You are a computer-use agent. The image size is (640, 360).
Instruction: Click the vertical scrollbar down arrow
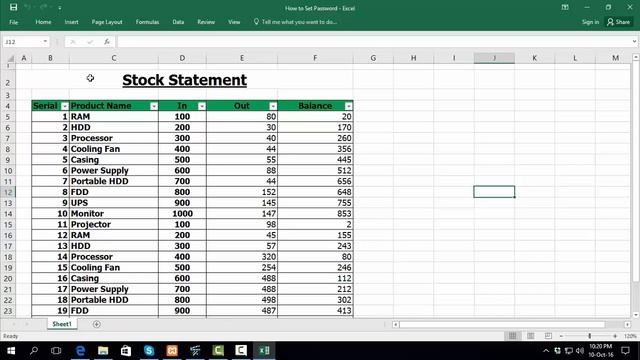pyautogui.click(x=636, y=315)
